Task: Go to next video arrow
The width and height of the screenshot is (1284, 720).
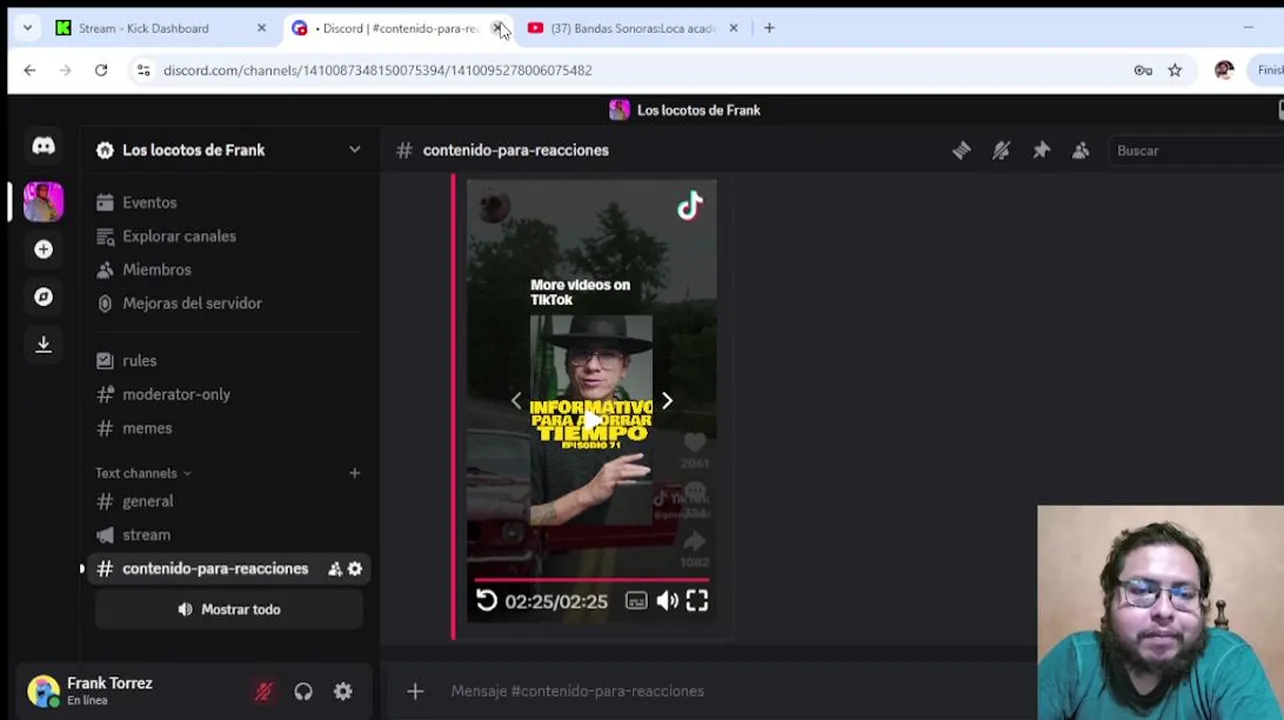Action: pos(667,401)
